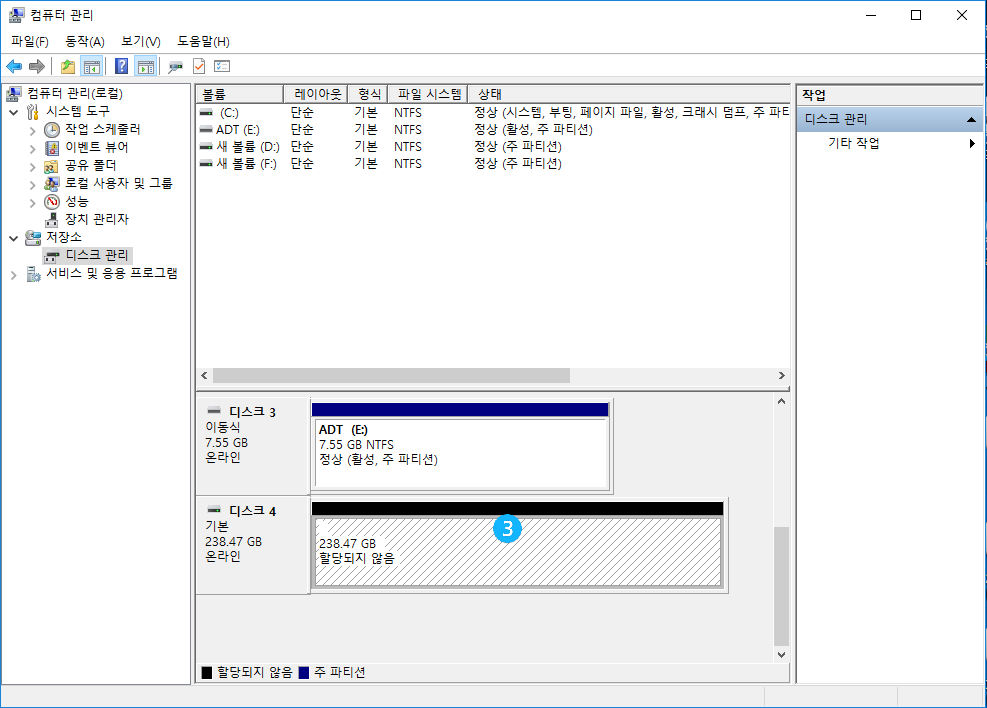Screen dimensions: 987x708
Task: Collapse the 시스템 도구 tree node
Action: point(14,112)
